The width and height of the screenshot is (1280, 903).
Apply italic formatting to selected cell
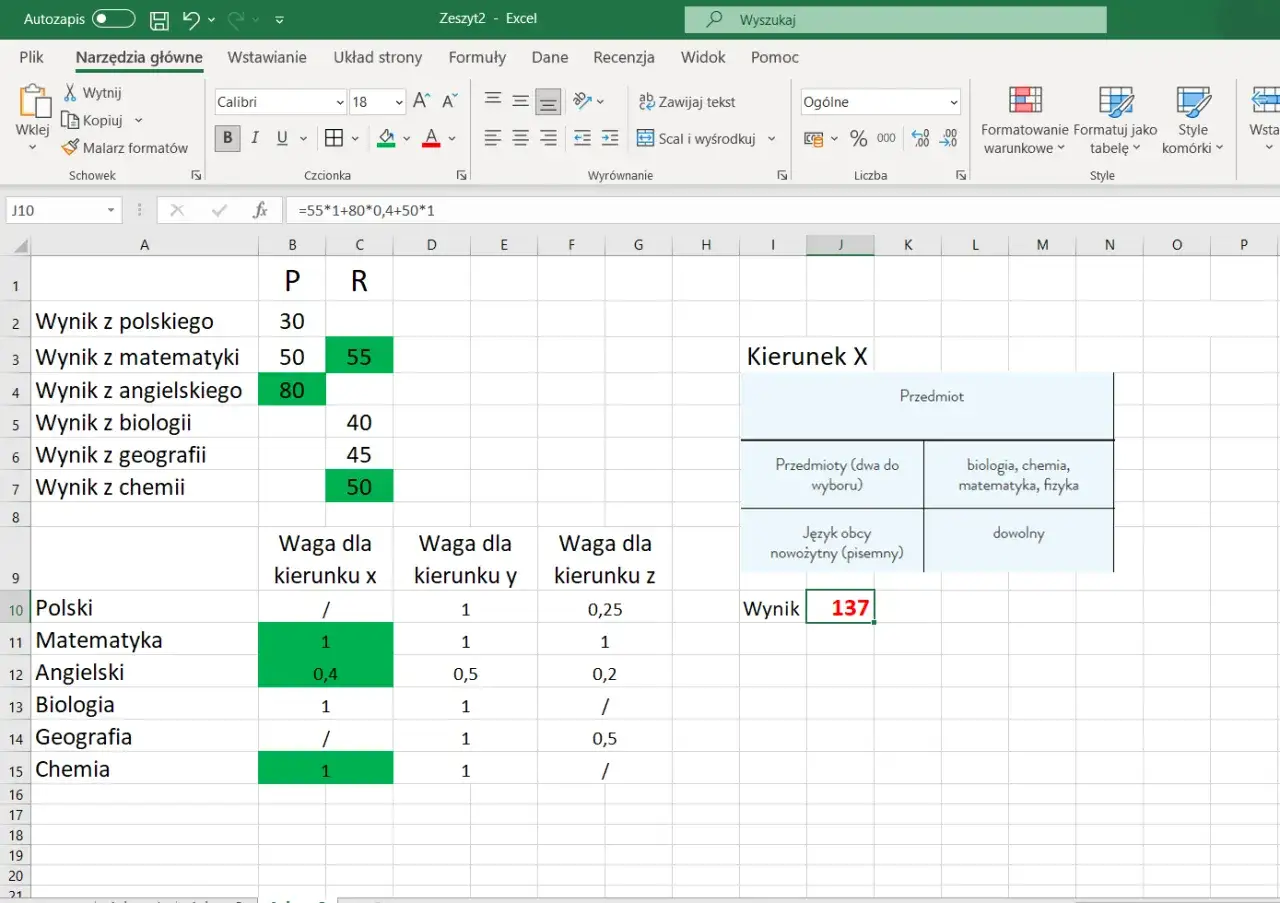(252, 138)
